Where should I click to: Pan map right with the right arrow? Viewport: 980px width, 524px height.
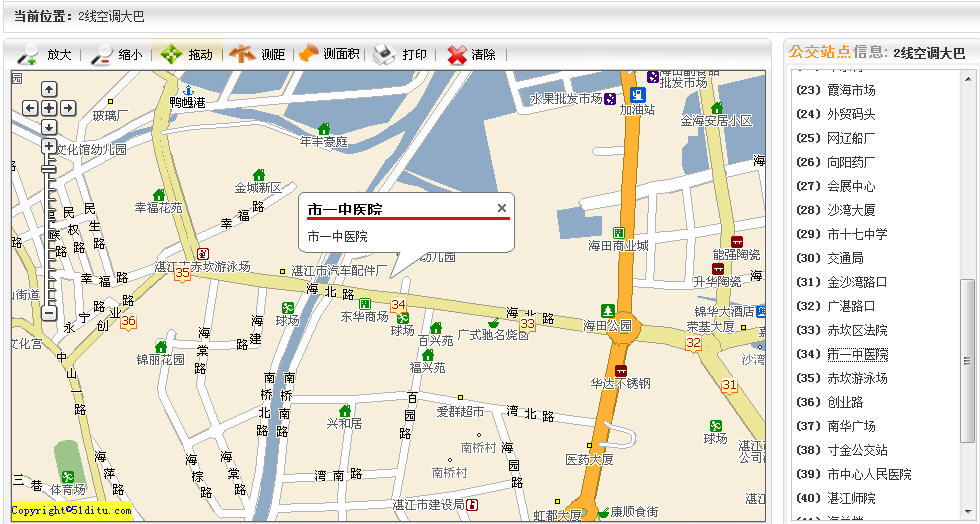point(67,108)
